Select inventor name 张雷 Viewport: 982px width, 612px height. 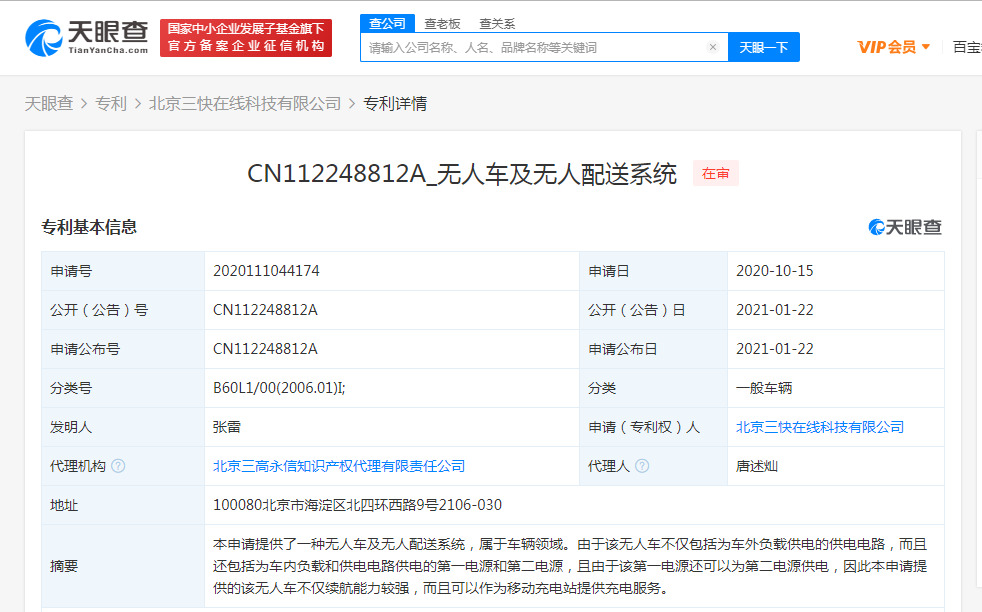coord(227,427)
